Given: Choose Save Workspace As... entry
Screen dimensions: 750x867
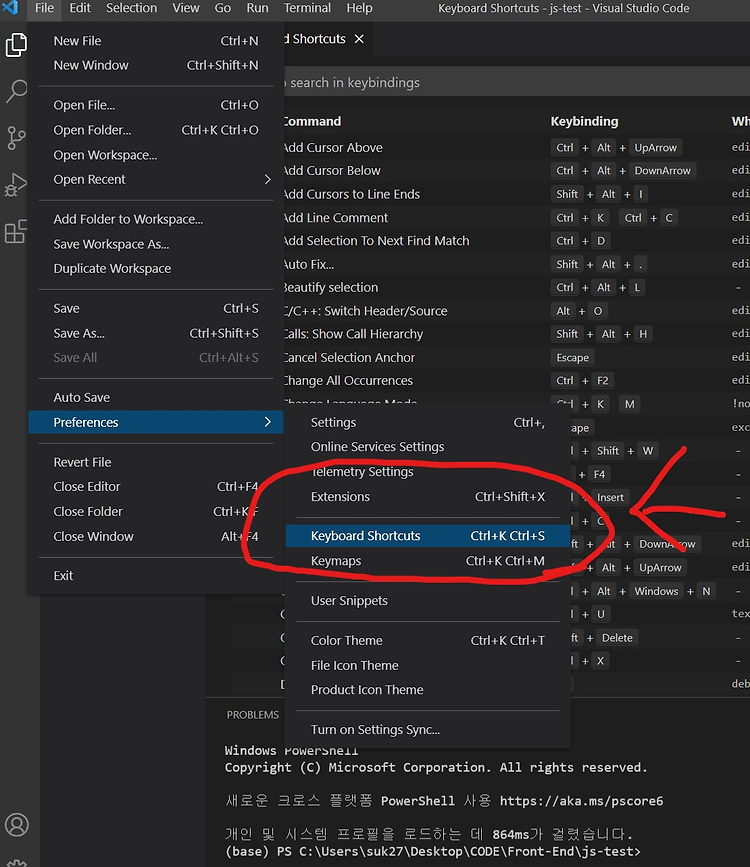Looking at the screenshot, I should (x=156, y=244).
